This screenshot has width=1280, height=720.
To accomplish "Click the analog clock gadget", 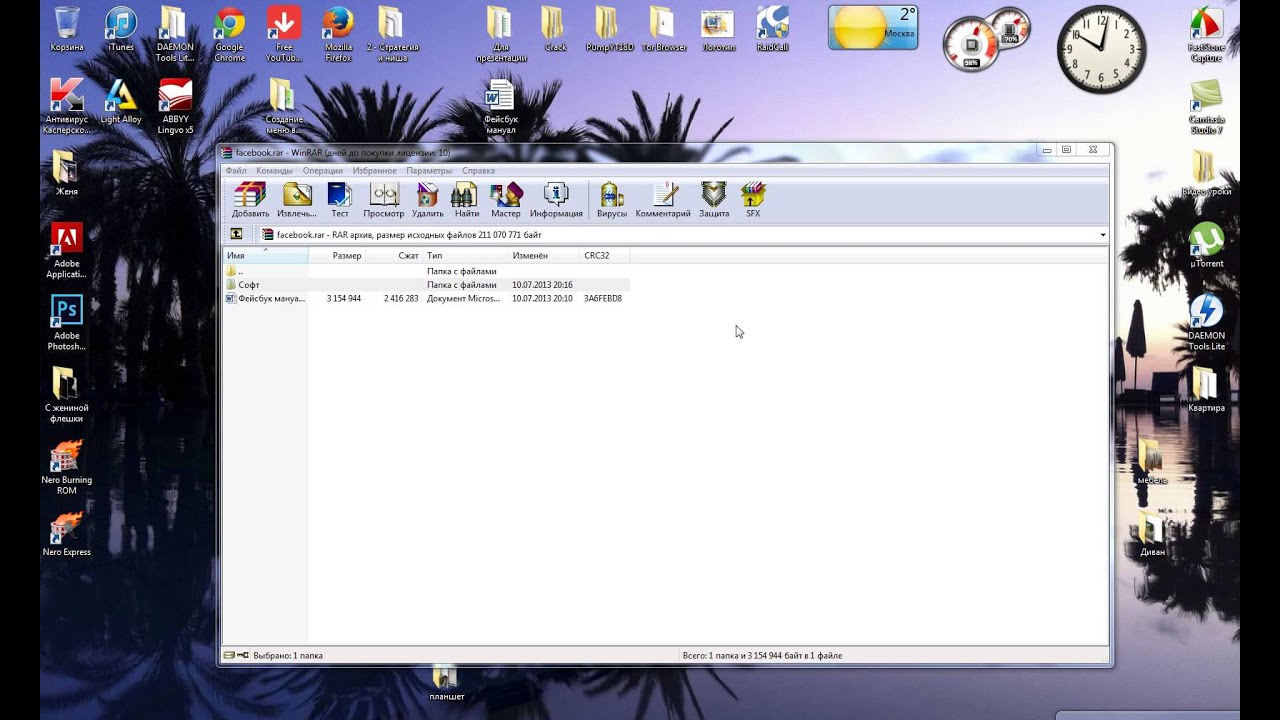I will (1101, 49).
